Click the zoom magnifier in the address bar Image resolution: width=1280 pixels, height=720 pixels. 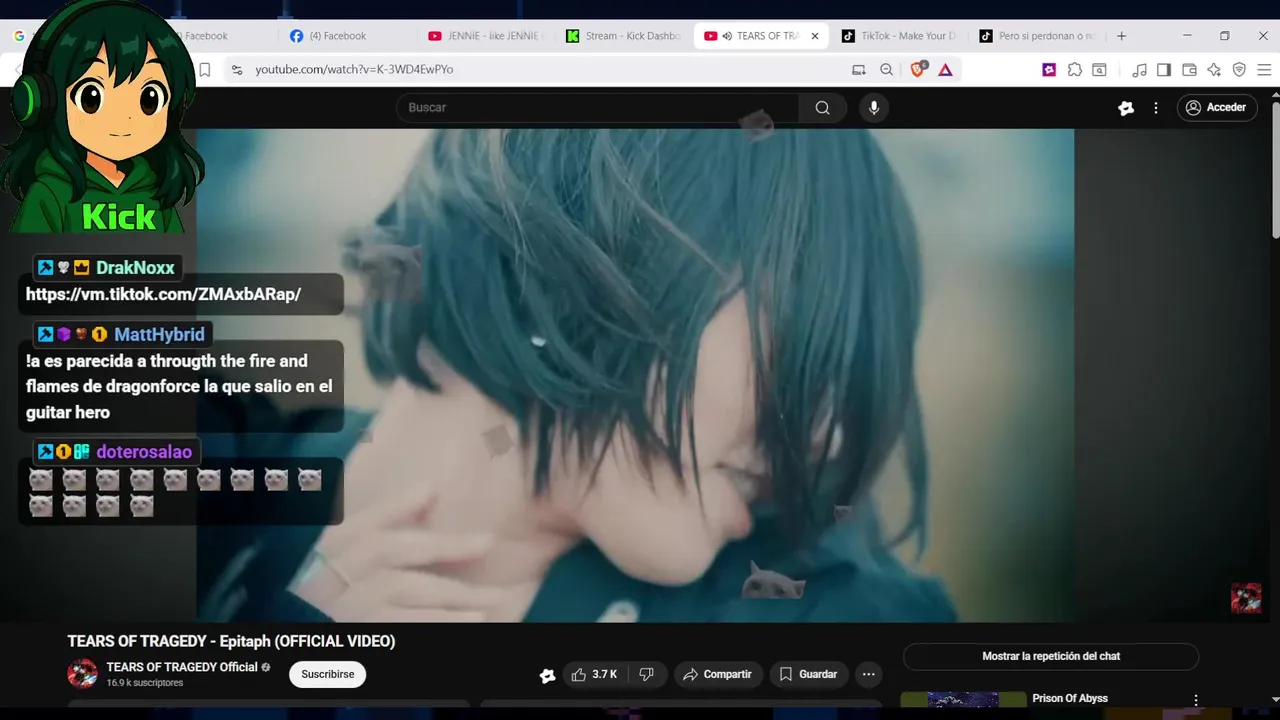(886, 69)
